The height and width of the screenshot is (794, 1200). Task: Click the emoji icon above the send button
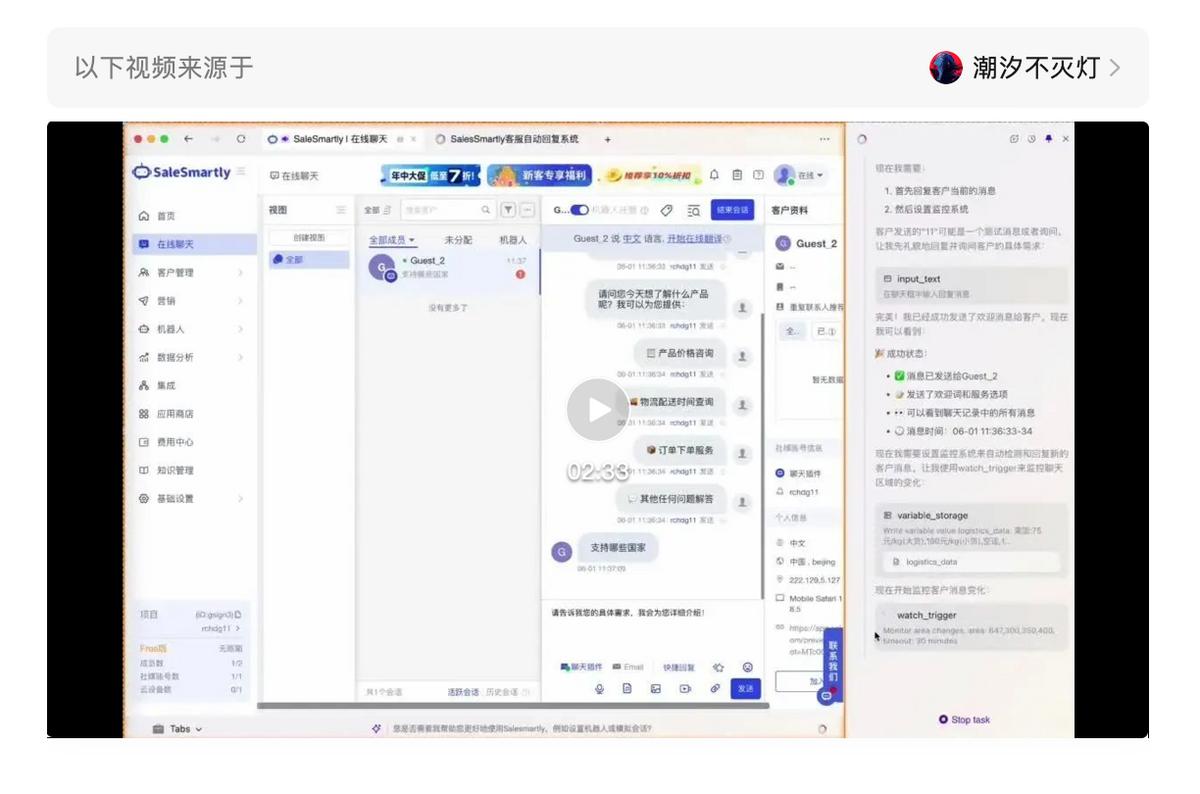pyautogui.click(x=748, y=668)
